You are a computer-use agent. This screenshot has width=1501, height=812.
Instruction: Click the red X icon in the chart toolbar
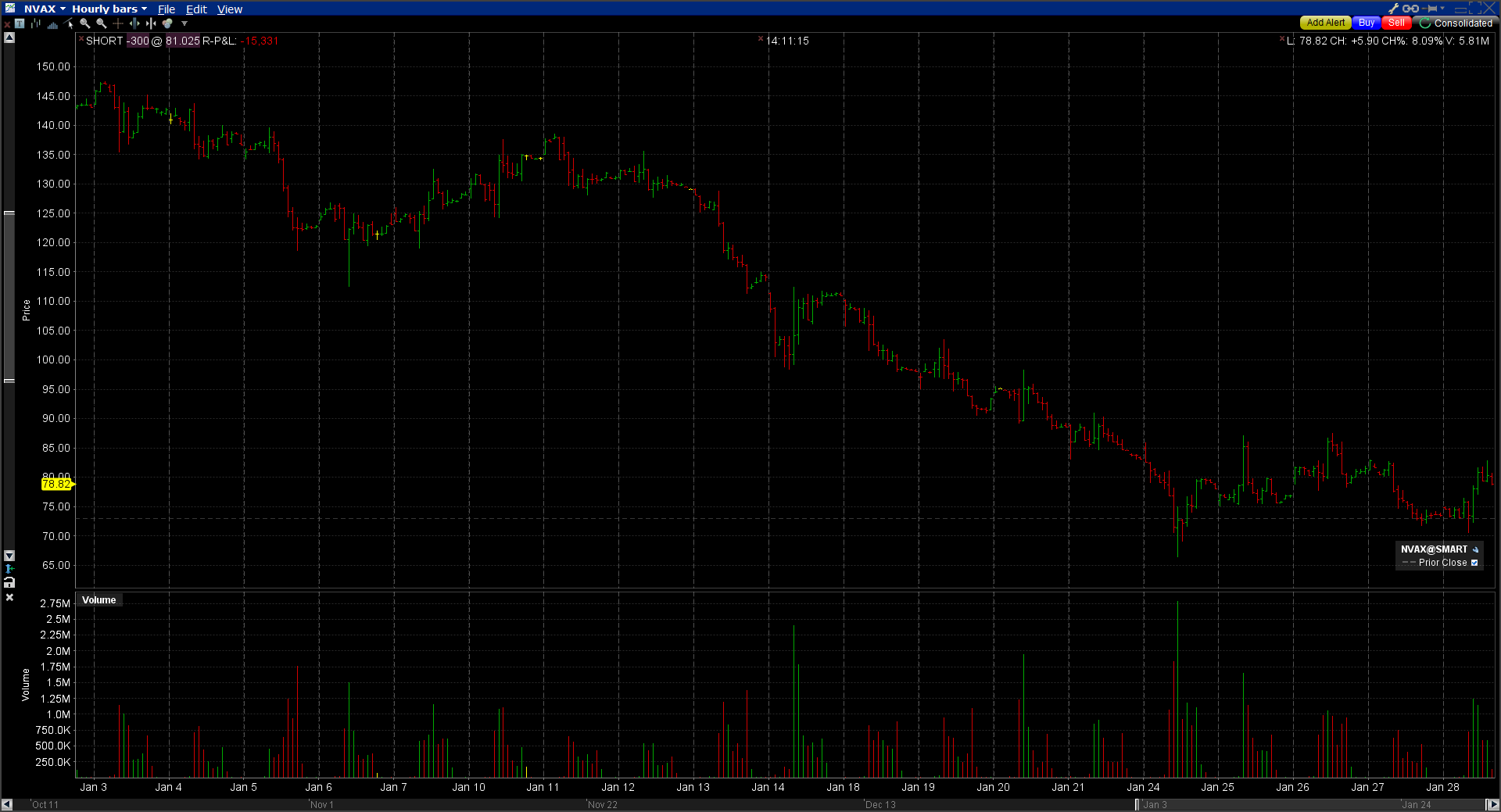point(7,24)
